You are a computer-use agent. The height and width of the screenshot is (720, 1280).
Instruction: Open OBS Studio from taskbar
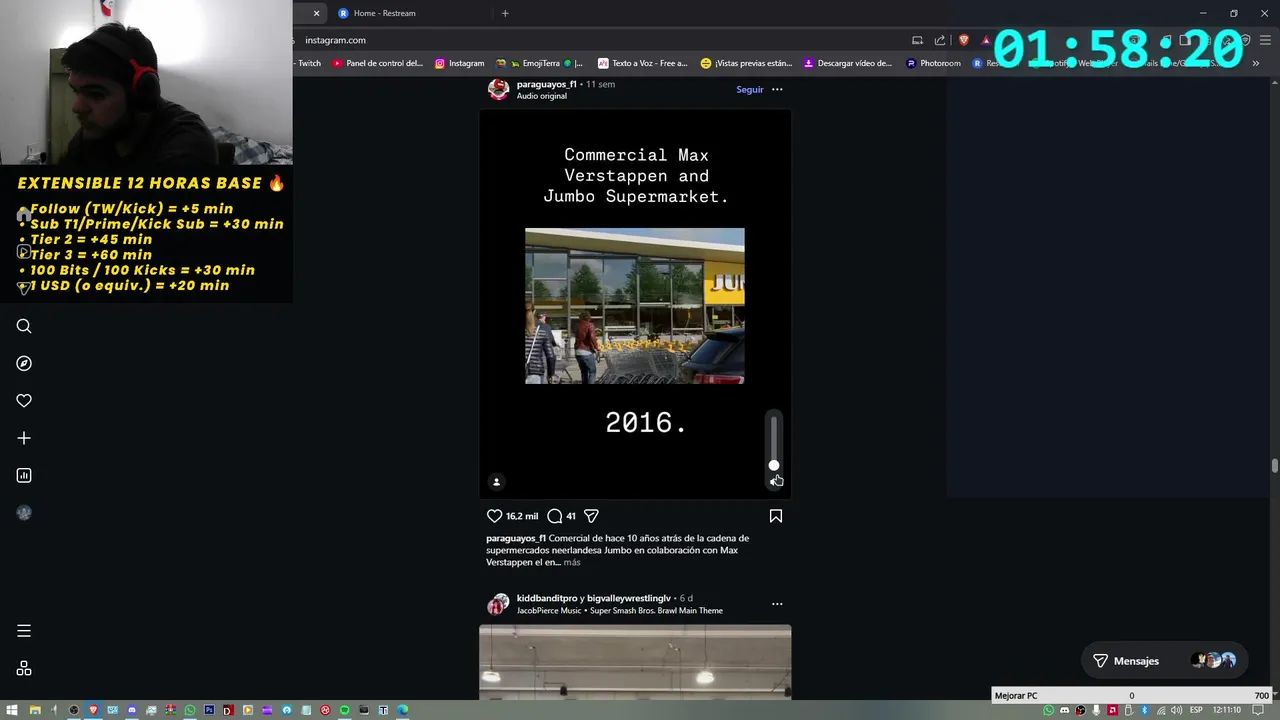(74, 710)
